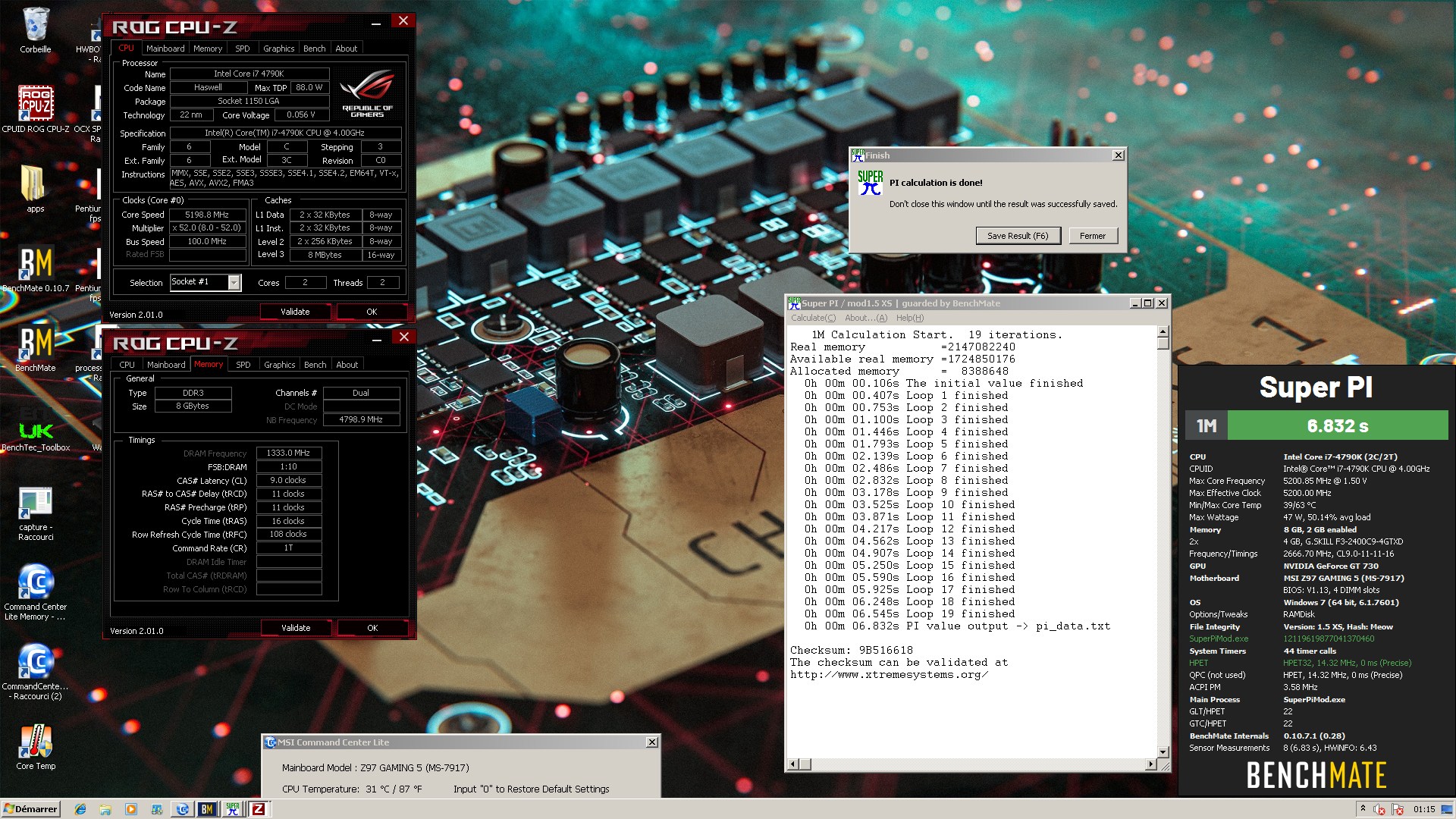Maximize the Super PI window
Image resolution: width=1456 pixels, height=819 pixels.
(1148, 303)
